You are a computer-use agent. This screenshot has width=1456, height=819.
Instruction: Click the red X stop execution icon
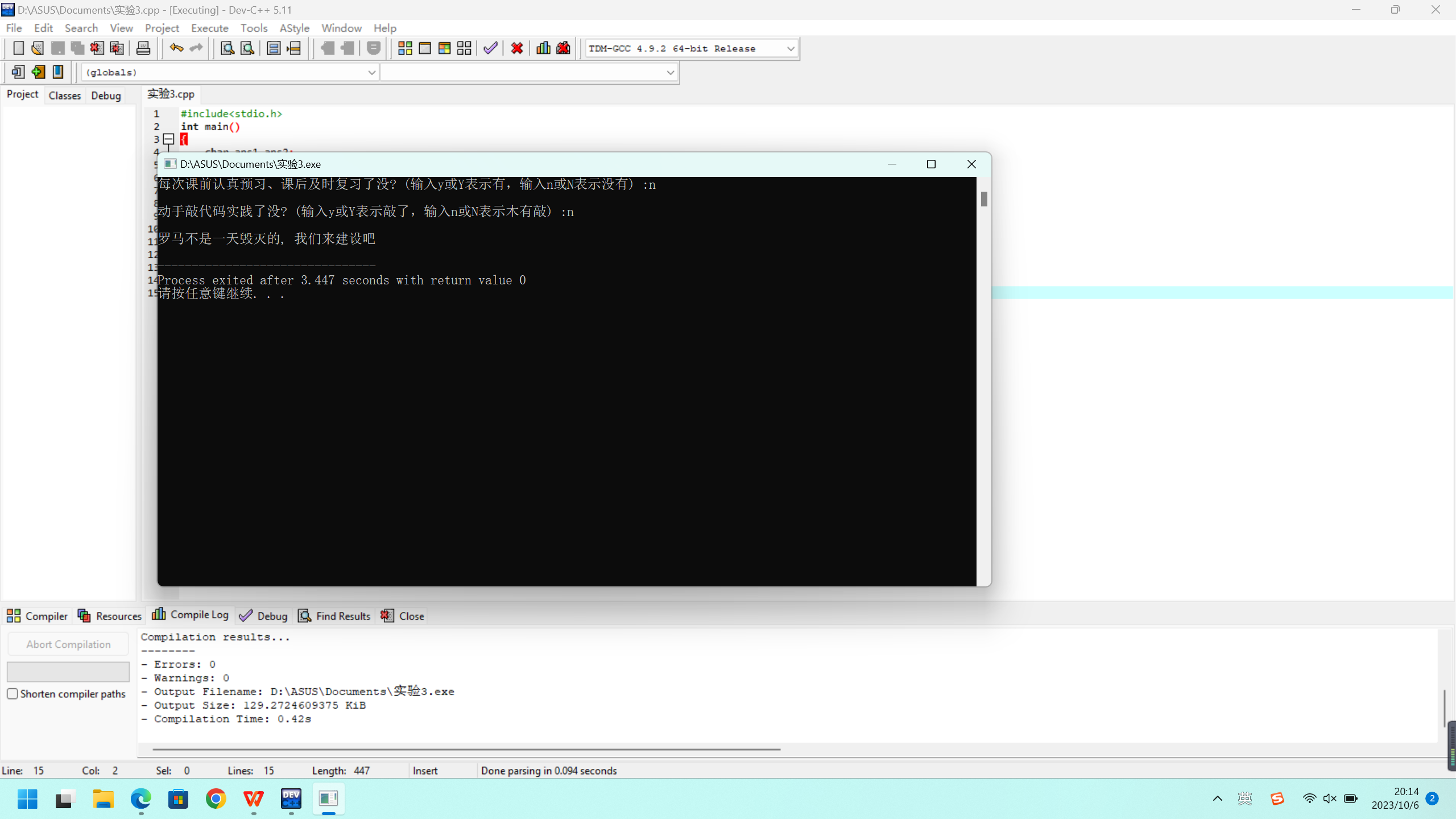(517, 48)
